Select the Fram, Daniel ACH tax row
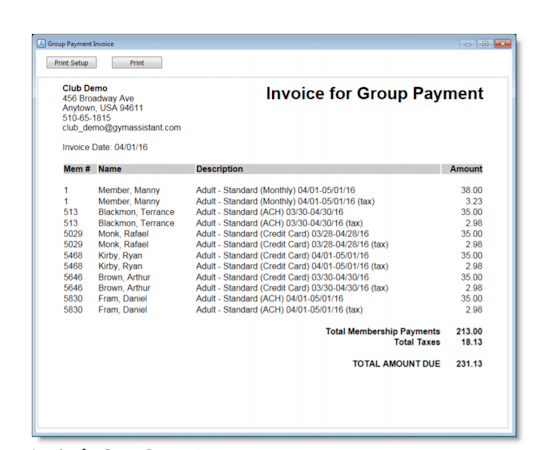The width and height of the screenshot is (539, 450). coord(273,310)
